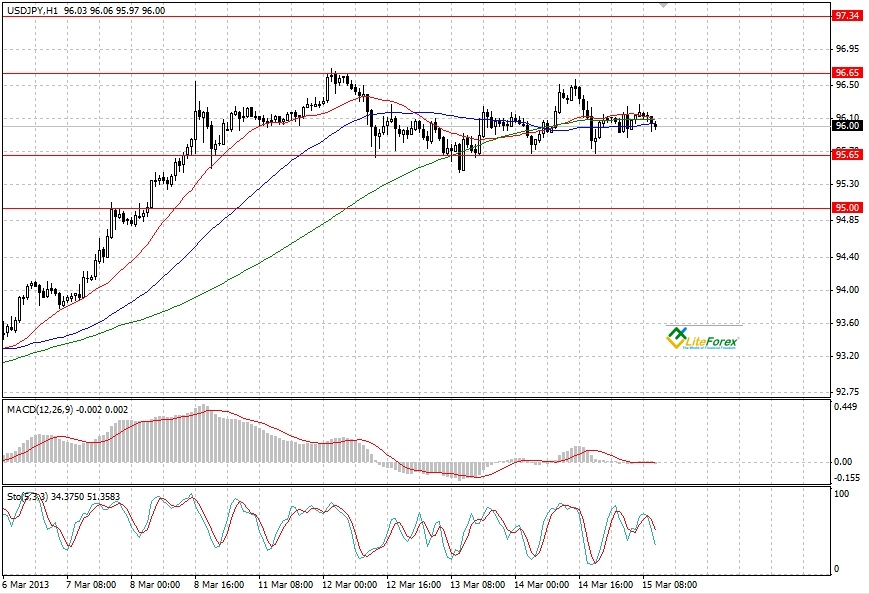The image size is (869, 594).
Task: Click the 93.60 price axis value
Action: click(x=847, y=322)
